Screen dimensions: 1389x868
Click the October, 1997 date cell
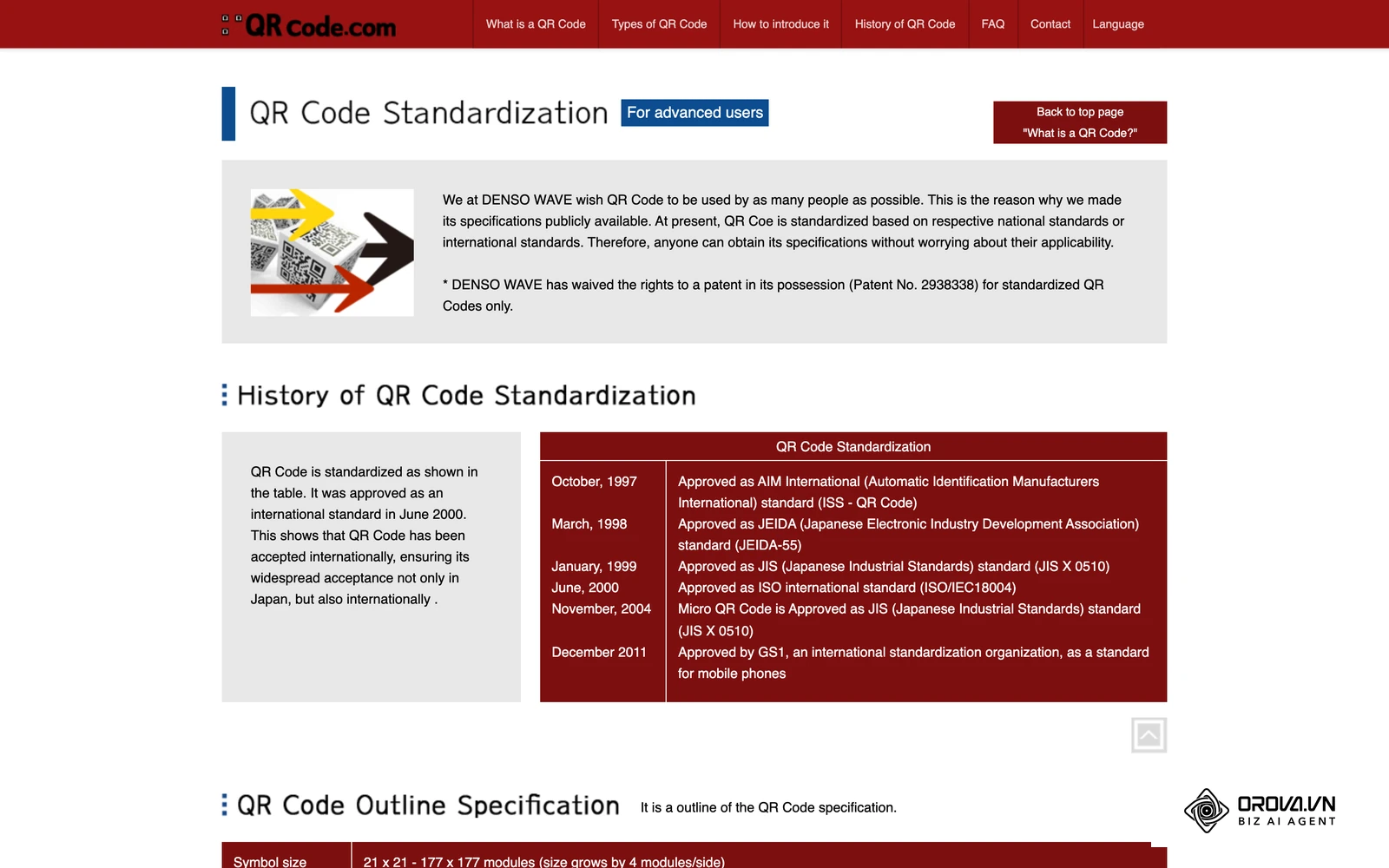(594, 482)
